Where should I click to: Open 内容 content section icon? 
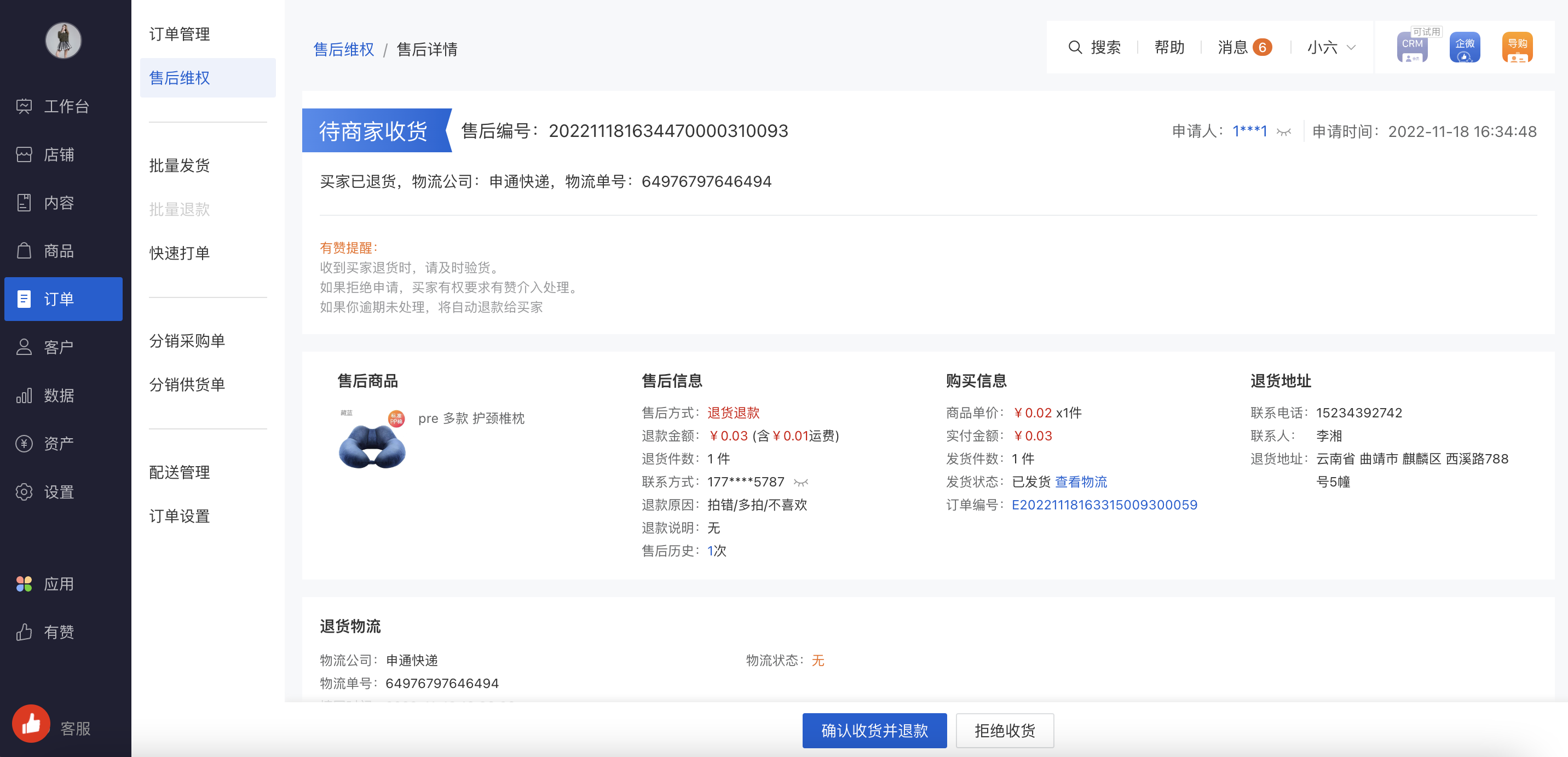pos(24,203)
